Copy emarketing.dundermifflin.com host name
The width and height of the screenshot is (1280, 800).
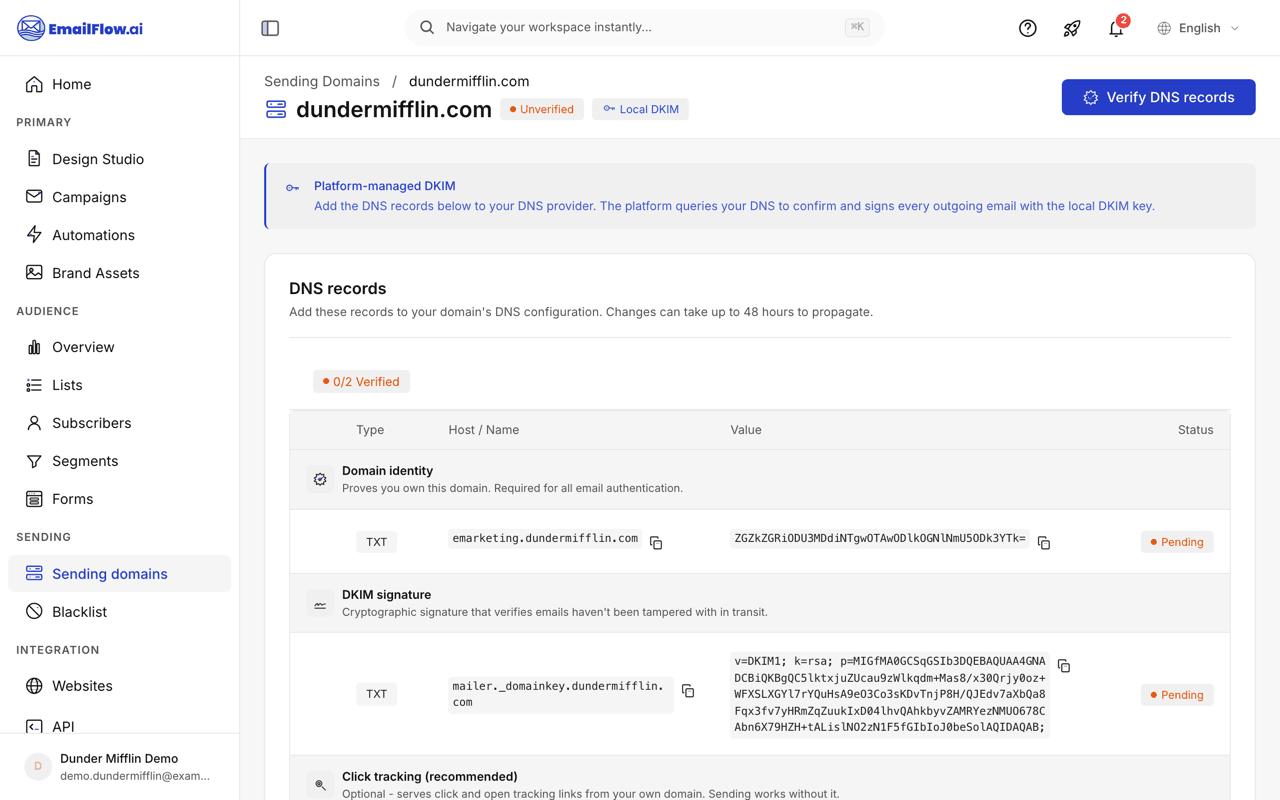tap(656, 542)
